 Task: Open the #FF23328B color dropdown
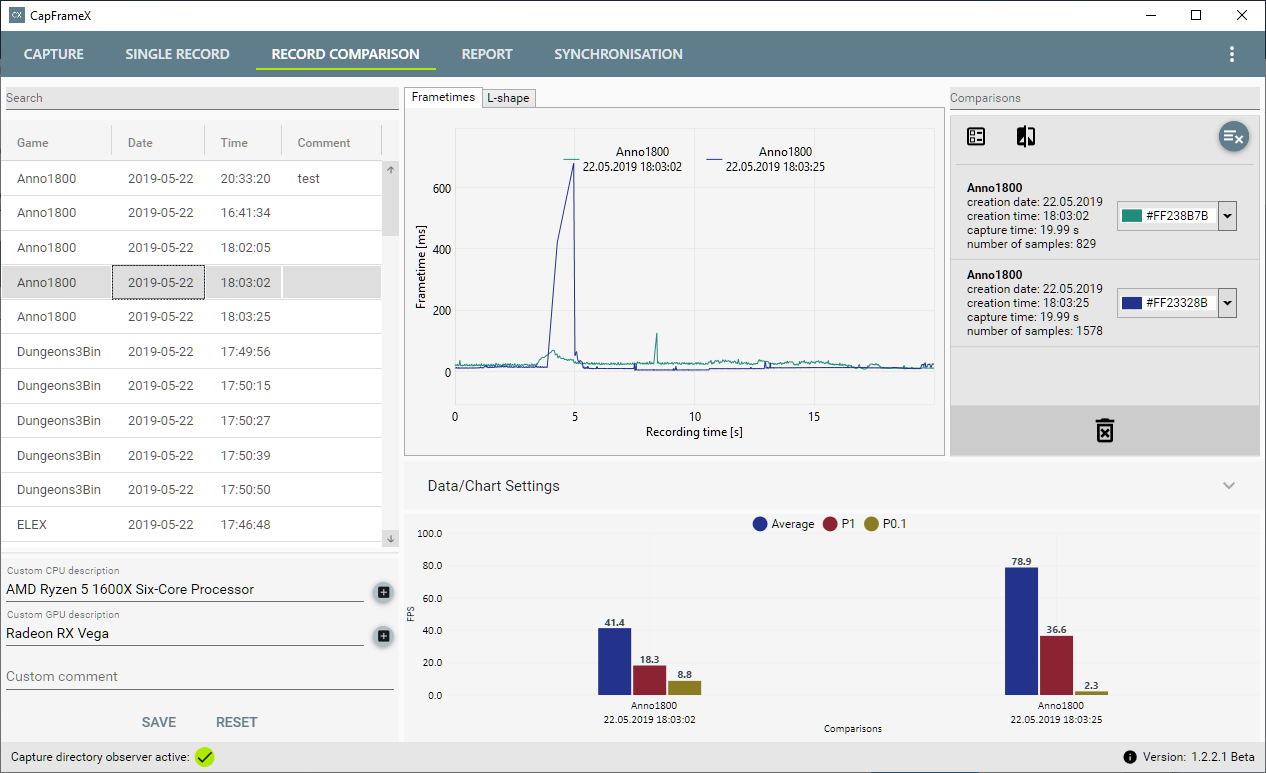[x=1228, y=303]
